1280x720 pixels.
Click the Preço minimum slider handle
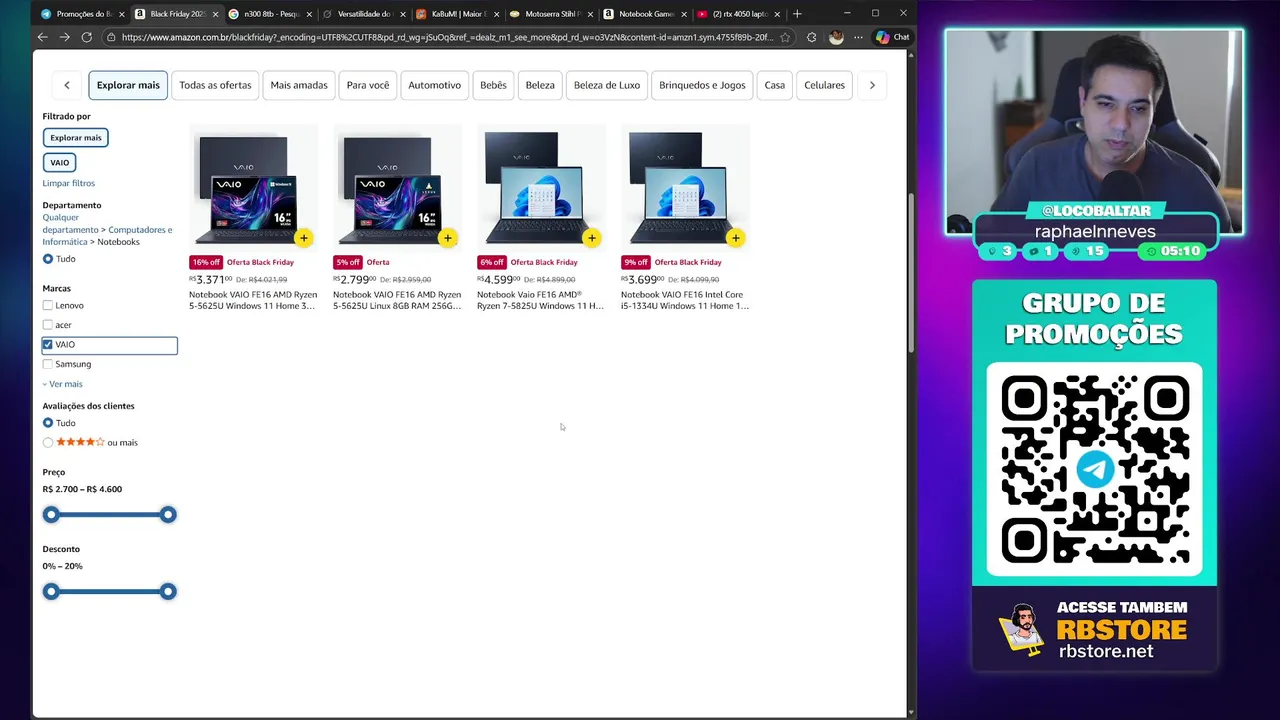pyautogui.click(x=51, y=514)
